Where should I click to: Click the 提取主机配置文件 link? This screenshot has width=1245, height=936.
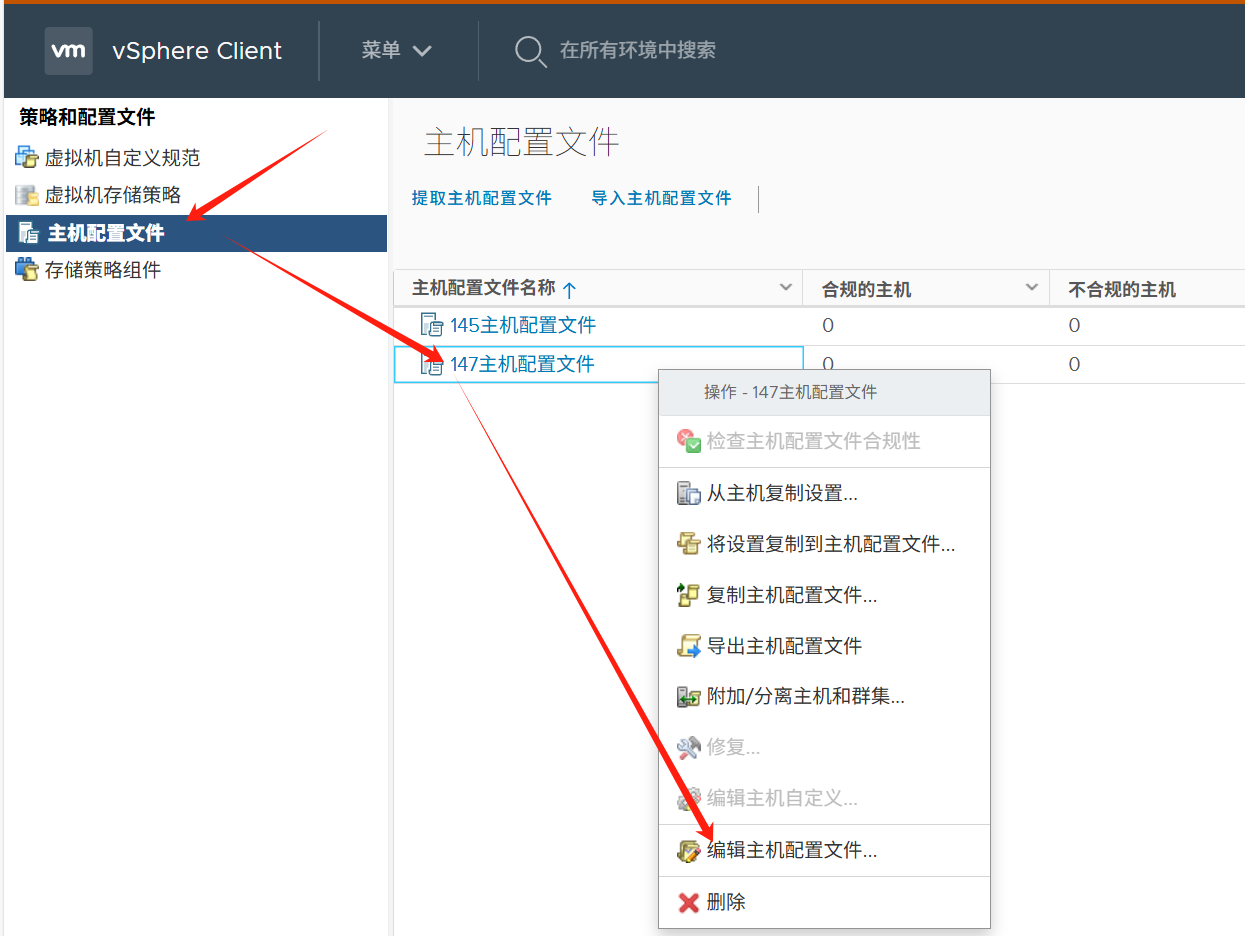(x=482, y=198)
